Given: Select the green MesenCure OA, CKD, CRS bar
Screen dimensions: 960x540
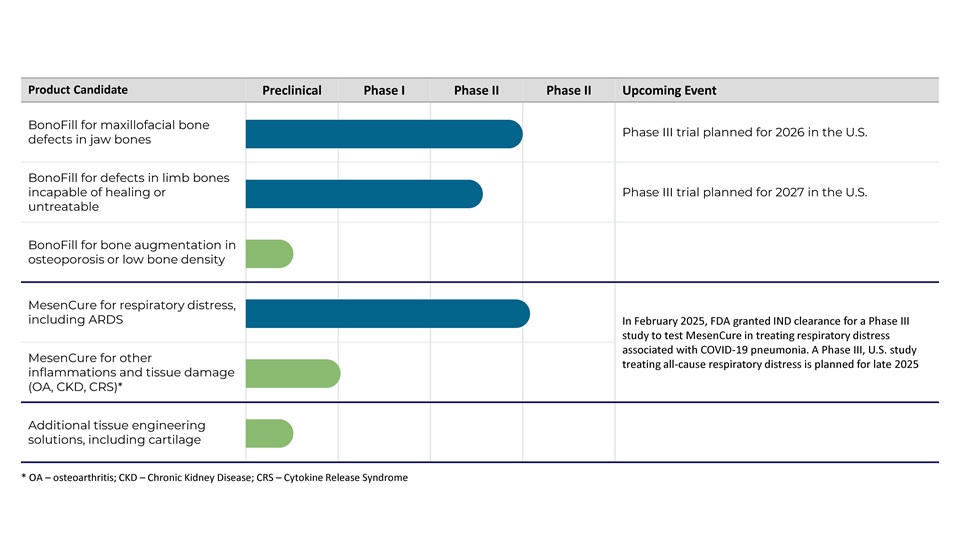Looking at the screenshot, I should click(293, 373).
